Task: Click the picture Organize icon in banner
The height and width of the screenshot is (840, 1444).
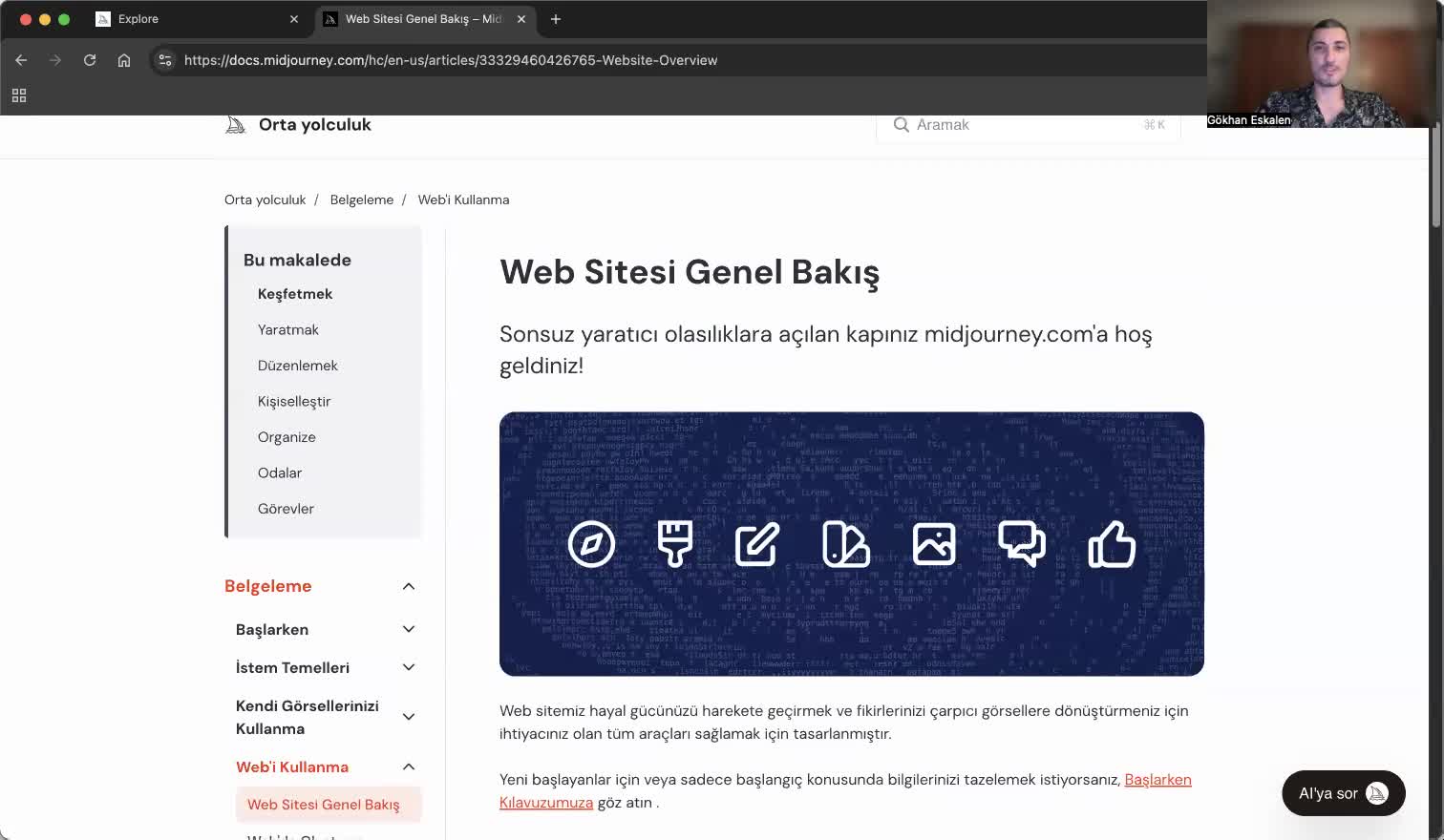Action: tap(934, 544)
